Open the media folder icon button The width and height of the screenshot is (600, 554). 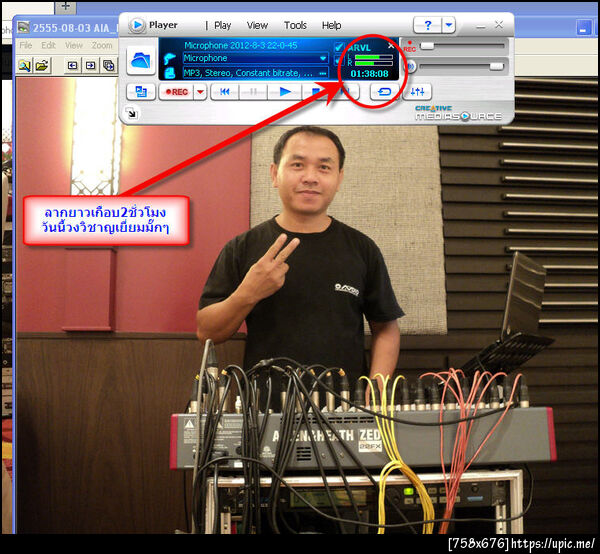[141, 60]
